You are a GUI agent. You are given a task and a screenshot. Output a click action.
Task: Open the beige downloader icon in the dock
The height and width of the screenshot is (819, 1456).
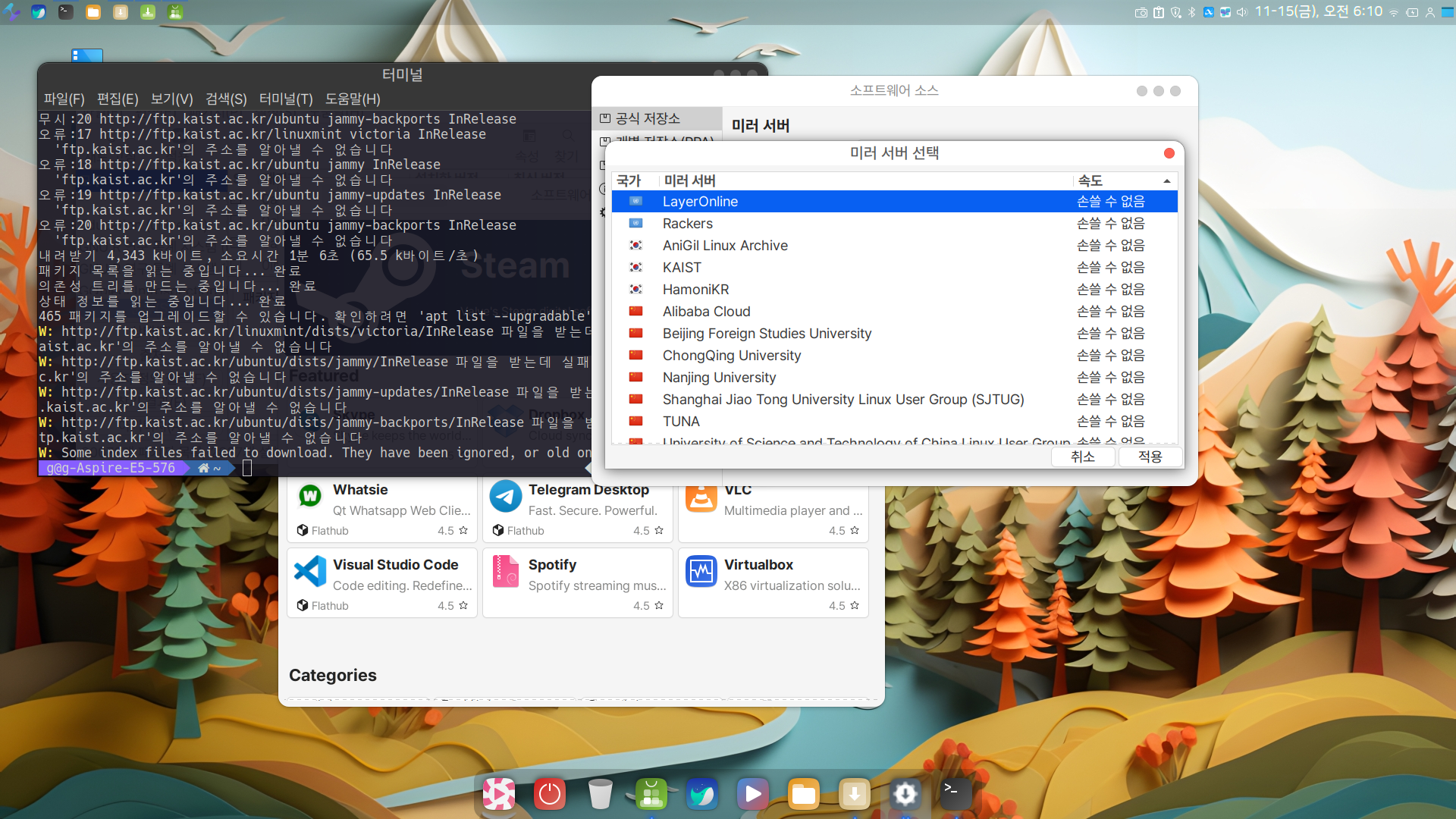pyautogui.click(x=855, y=794)
